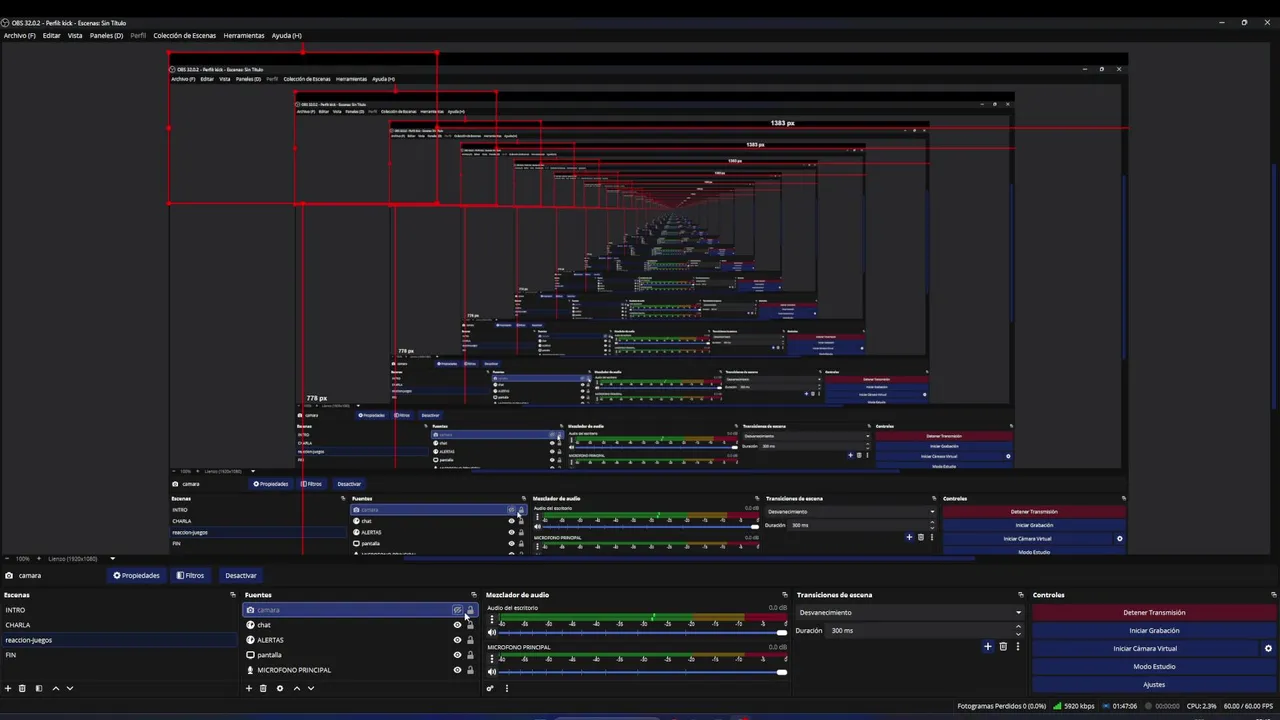Open advanced audio properties gears icon

click(490, 688)
